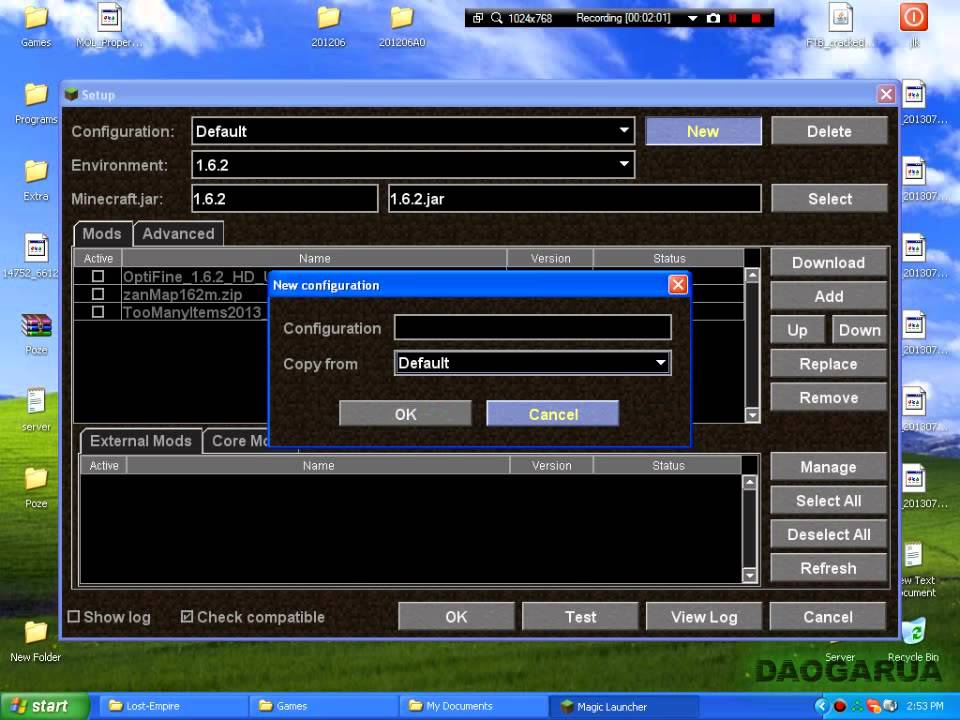This screenshot has height=720, width=960.
Task: Open the yellow Poze folder on desktop
Action: (x=36, y=479)
